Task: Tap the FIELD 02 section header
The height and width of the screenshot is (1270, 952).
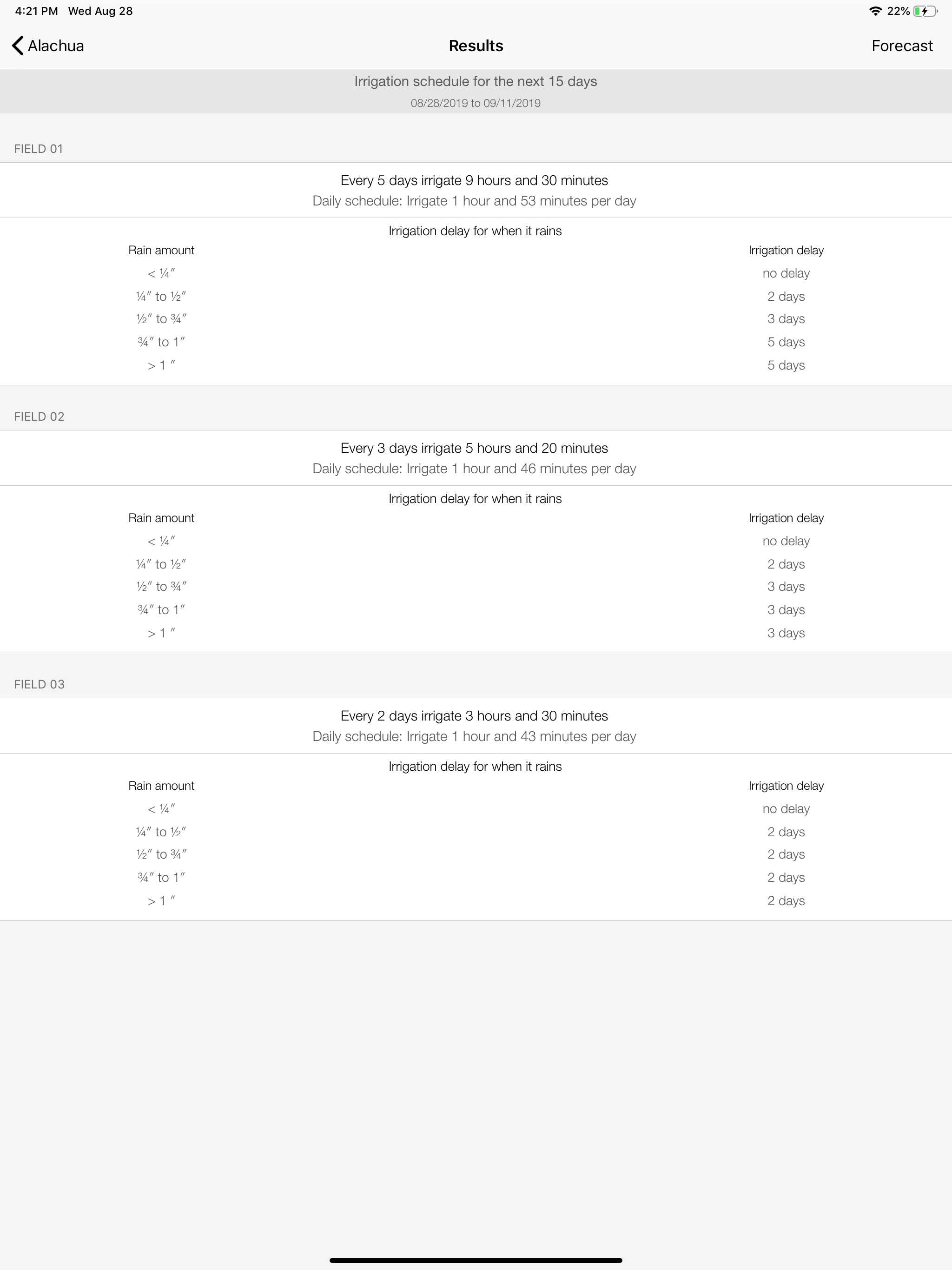Action: click(39, 416)
